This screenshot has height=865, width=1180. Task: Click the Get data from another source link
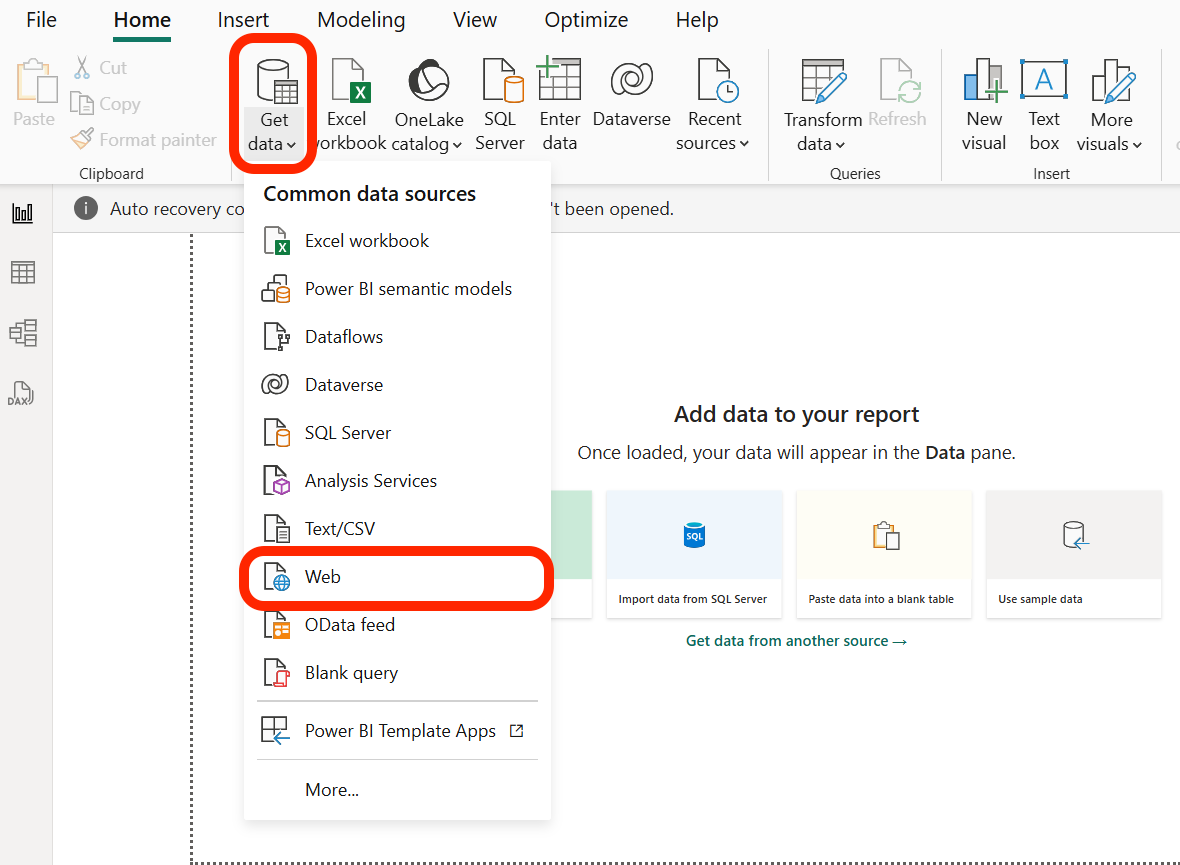[x=796, y=640]
